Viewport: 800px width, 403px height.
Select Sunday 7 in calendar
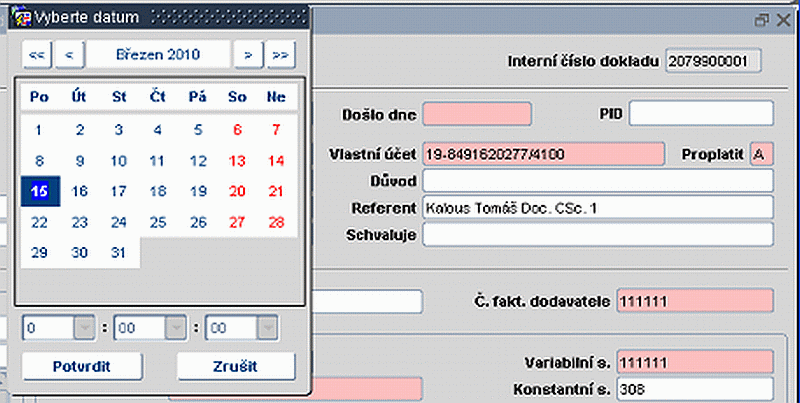[x=277, y=130]
